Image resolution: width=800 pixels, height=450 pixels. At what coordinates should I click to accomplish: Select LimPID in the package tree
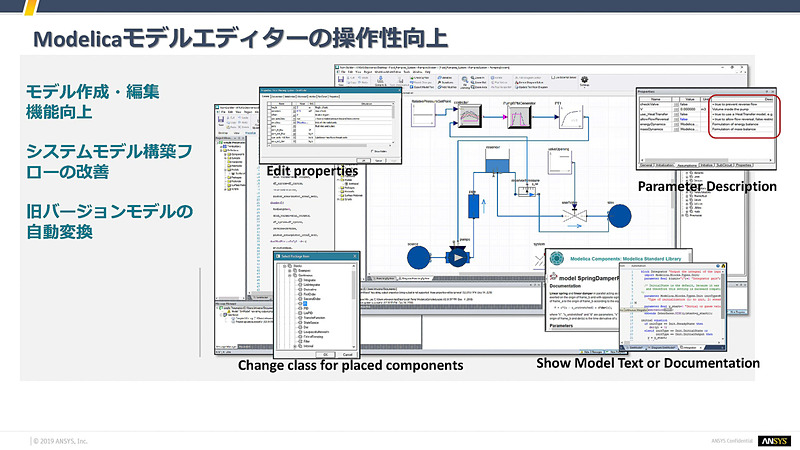pos(308,313)
